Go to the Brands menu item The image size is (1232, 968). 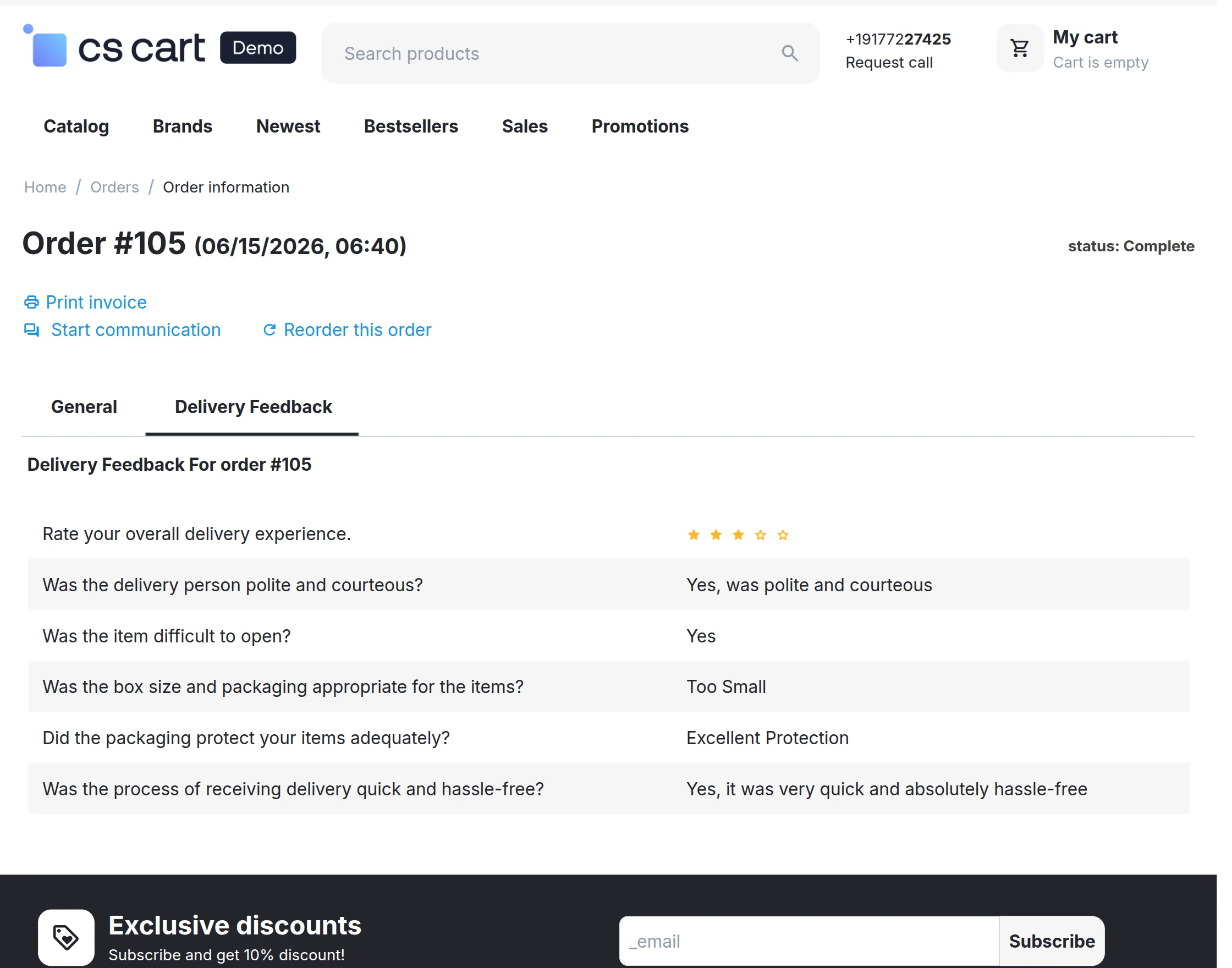coord(183,127)
